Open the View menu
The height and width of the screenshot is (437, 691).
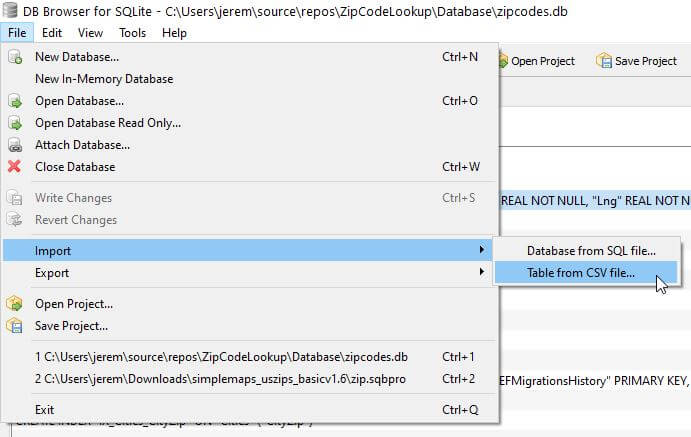pos(90,33)
